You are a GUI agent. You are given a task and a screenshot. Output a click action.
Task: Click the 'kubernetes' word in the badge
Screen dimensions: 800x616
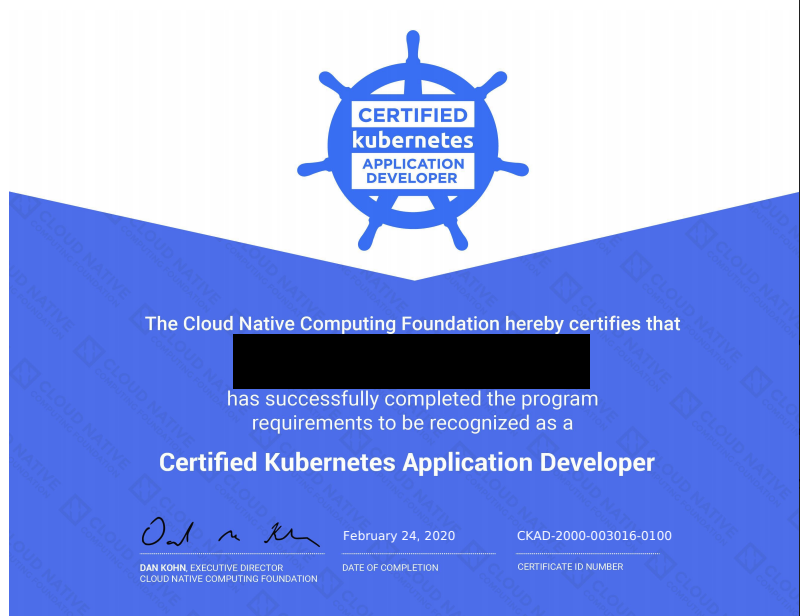[x=413, y=140]
